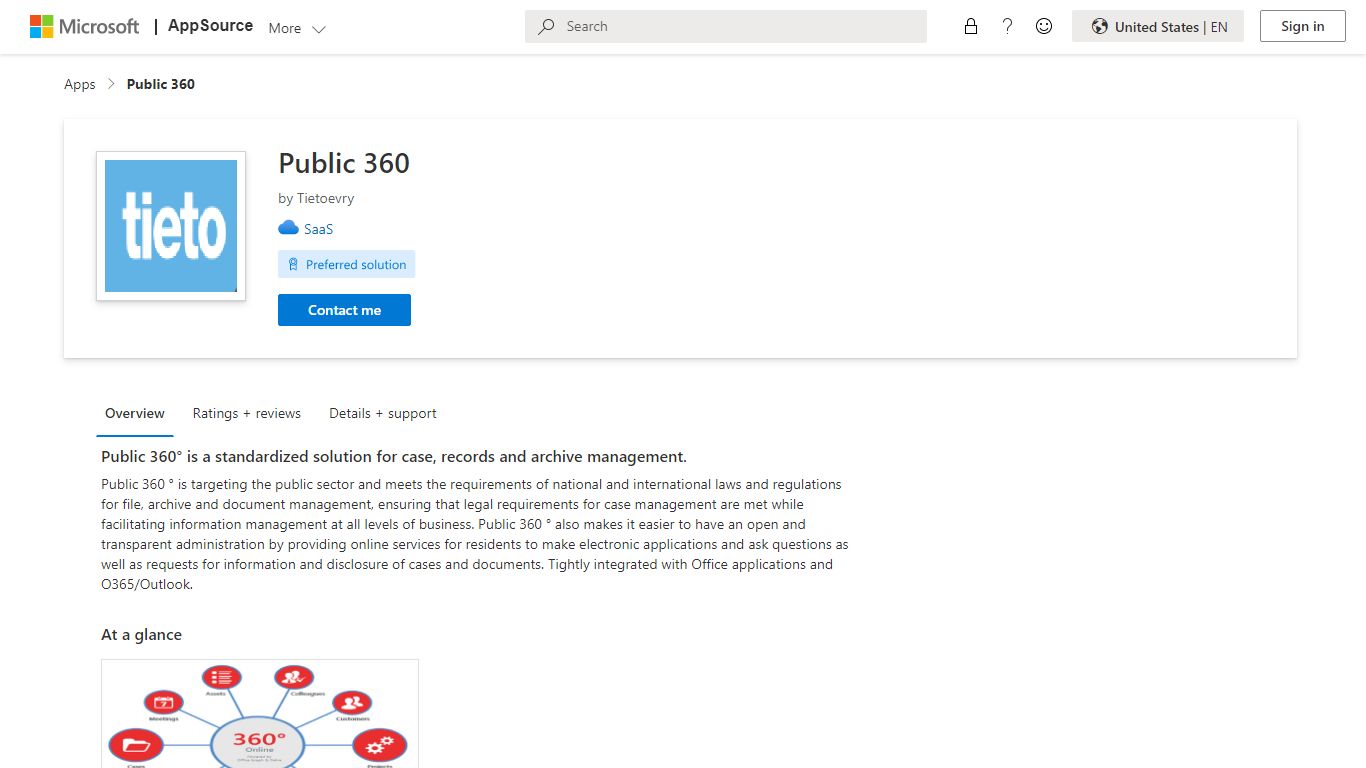Open the help question mark icon
The image size is (1366, 768).
(1007, 27)
